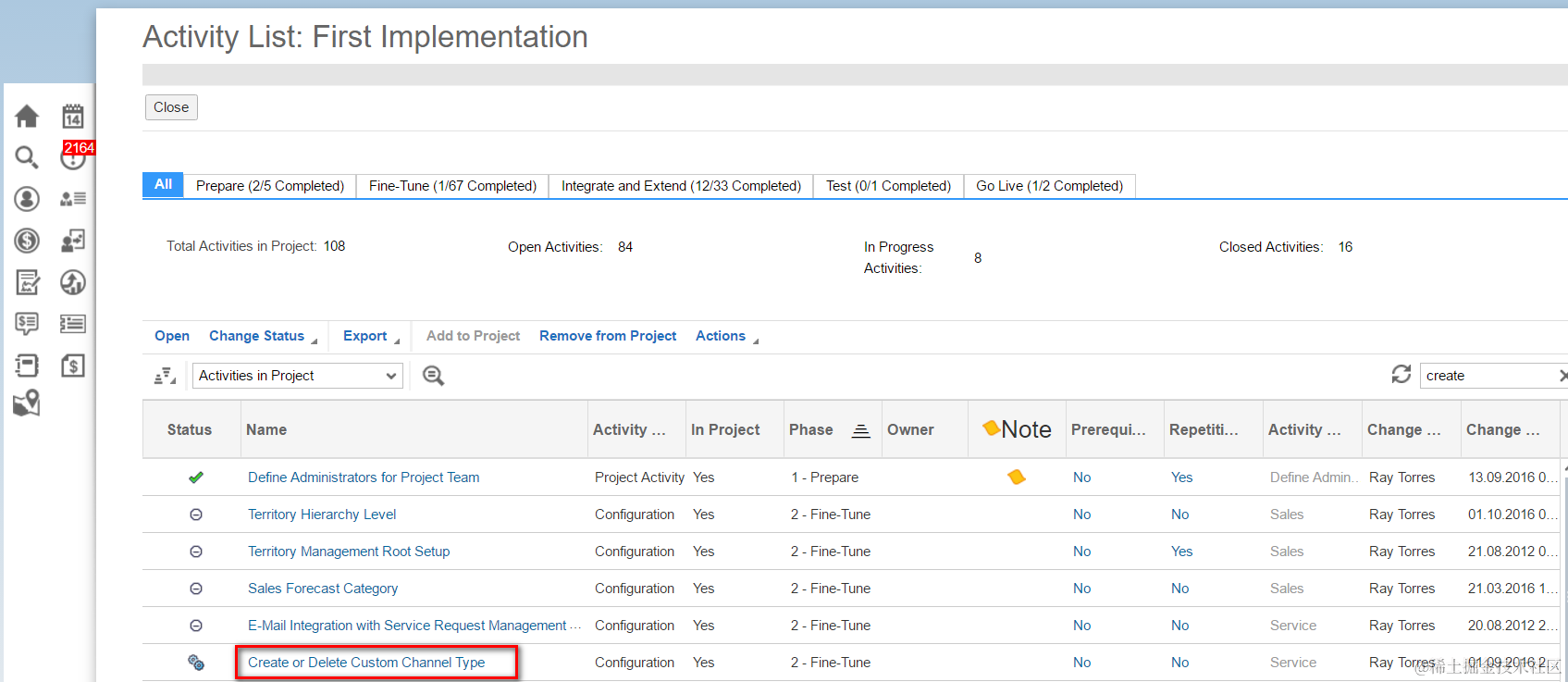Open the Home icon in sidebar
Screen dimensions: 1568x682
pyautogui.click(x=27, y=116)
